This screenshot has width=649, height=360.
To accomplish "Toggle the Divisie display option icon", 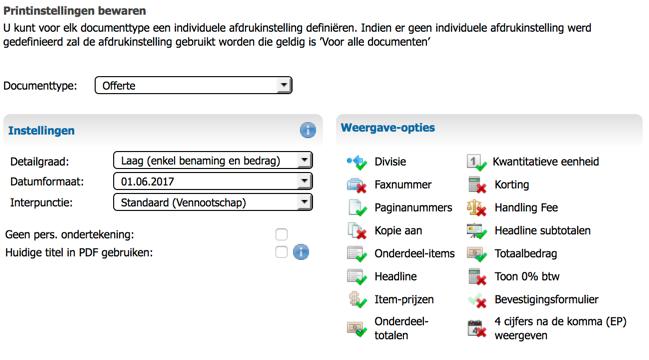I will 357,162.
